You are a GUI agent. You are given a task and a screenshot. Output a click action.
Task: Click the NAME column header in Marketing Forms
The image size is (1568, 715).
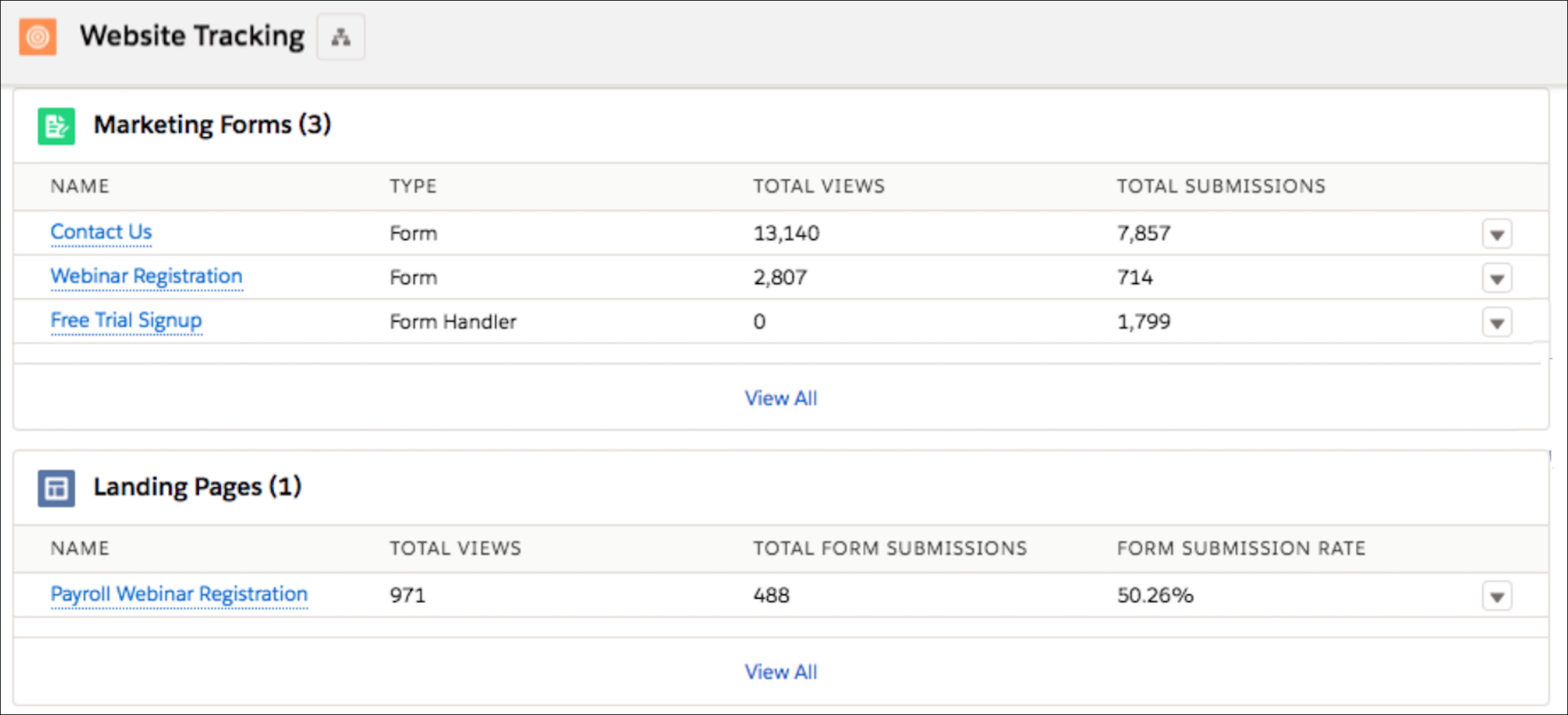click(80, 186)
